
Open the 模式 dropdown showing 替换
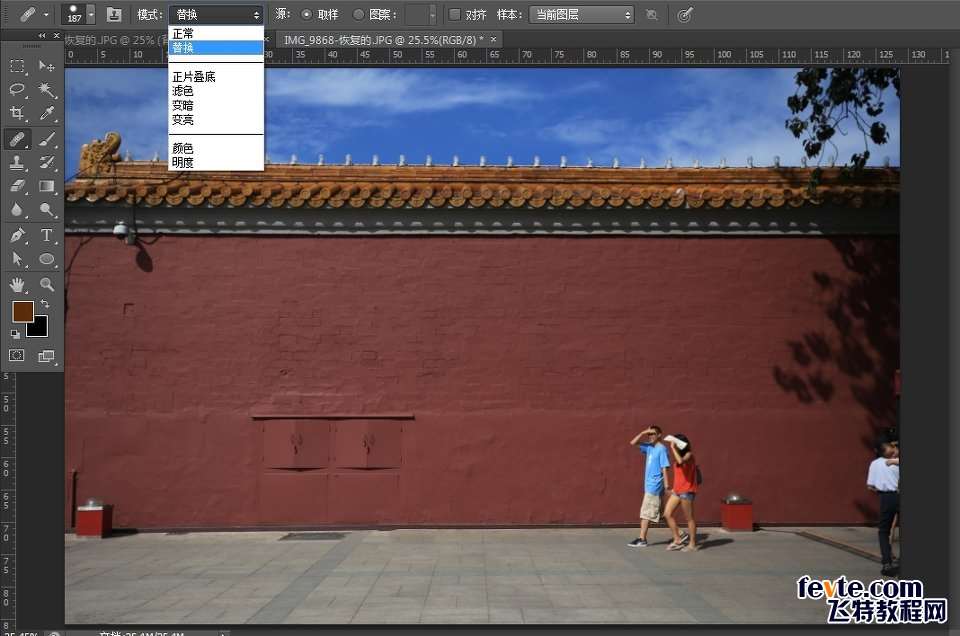216,15
